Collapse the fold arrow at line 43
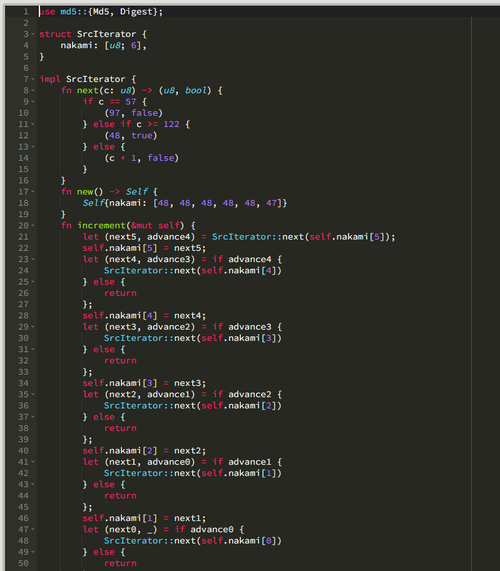The width and height of the screenshot is (500, 571). click(33, 484)
